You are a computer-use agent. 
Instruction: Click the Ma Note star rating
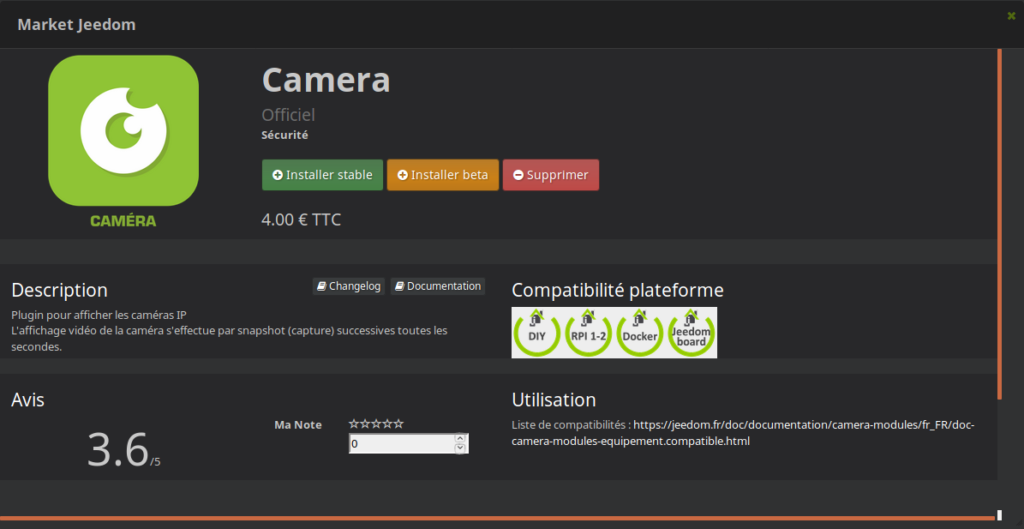[376, 424]
